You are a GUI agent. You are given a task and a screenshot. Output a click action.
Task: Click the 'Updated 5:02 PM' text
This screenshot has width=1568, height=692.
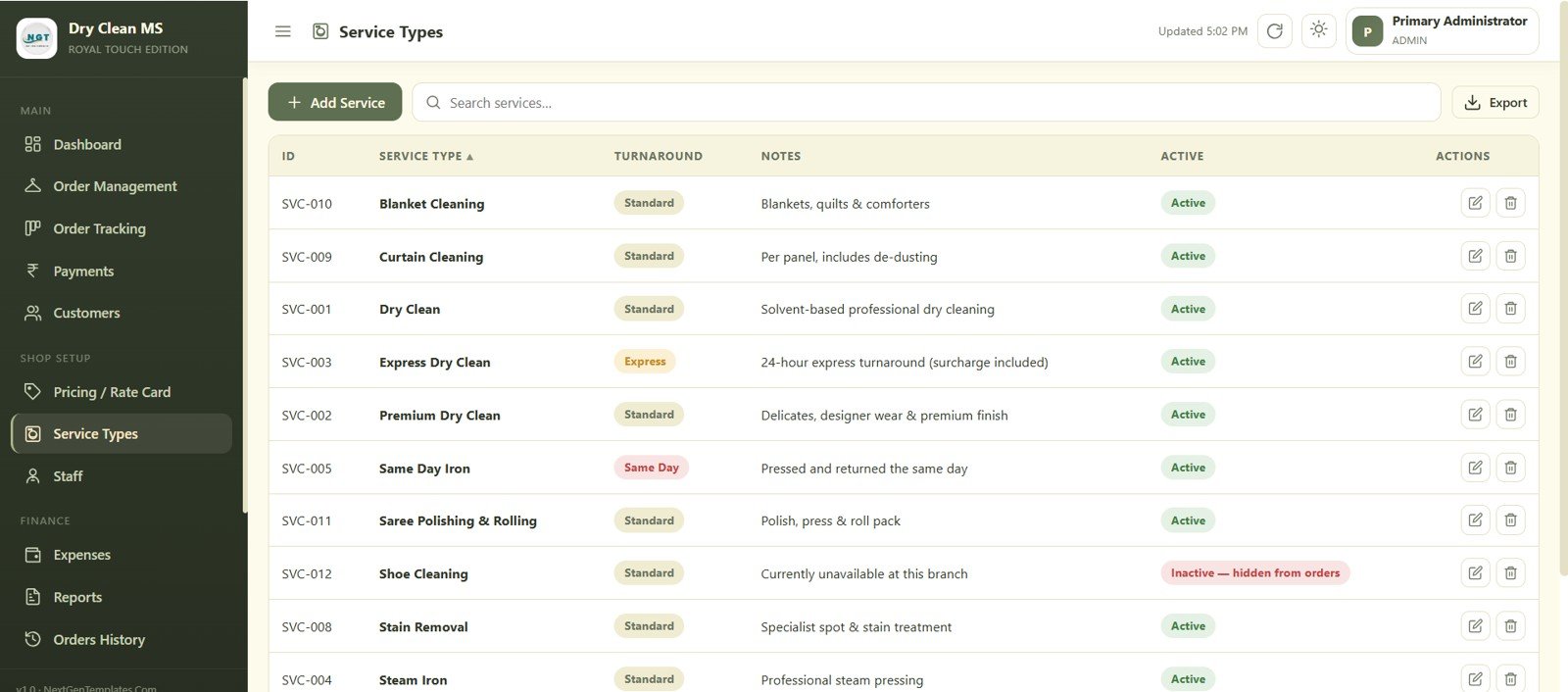pyautogui.click(x=1202, y=31)
